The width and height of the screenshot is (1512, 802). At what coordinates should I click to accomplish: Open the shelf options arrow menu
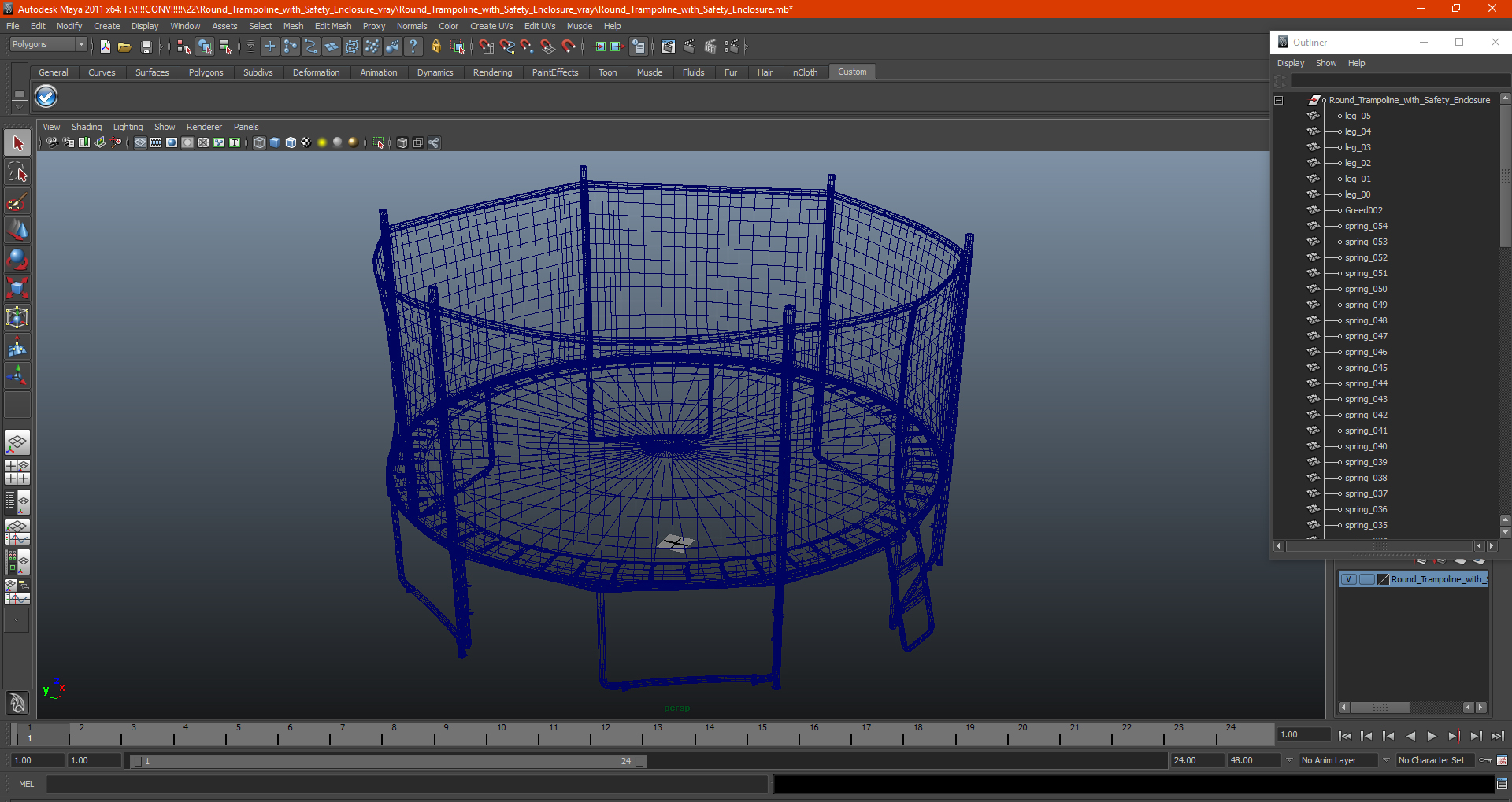[x=19, y=105]
